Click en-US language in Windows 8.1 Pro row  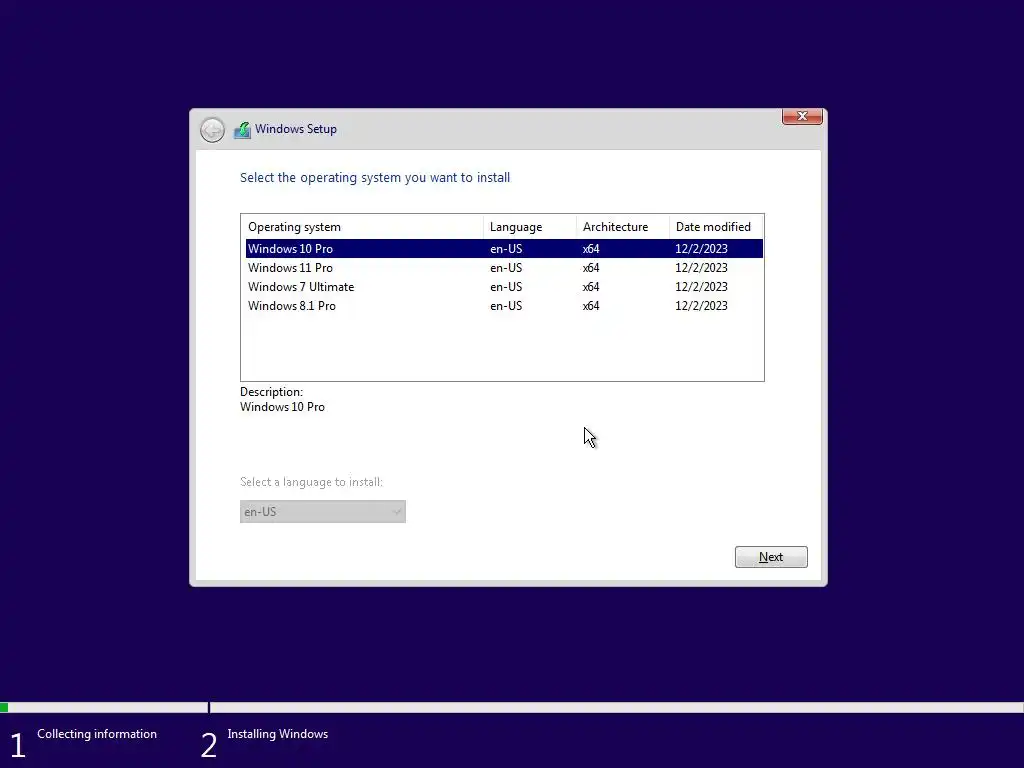[506, 306]
